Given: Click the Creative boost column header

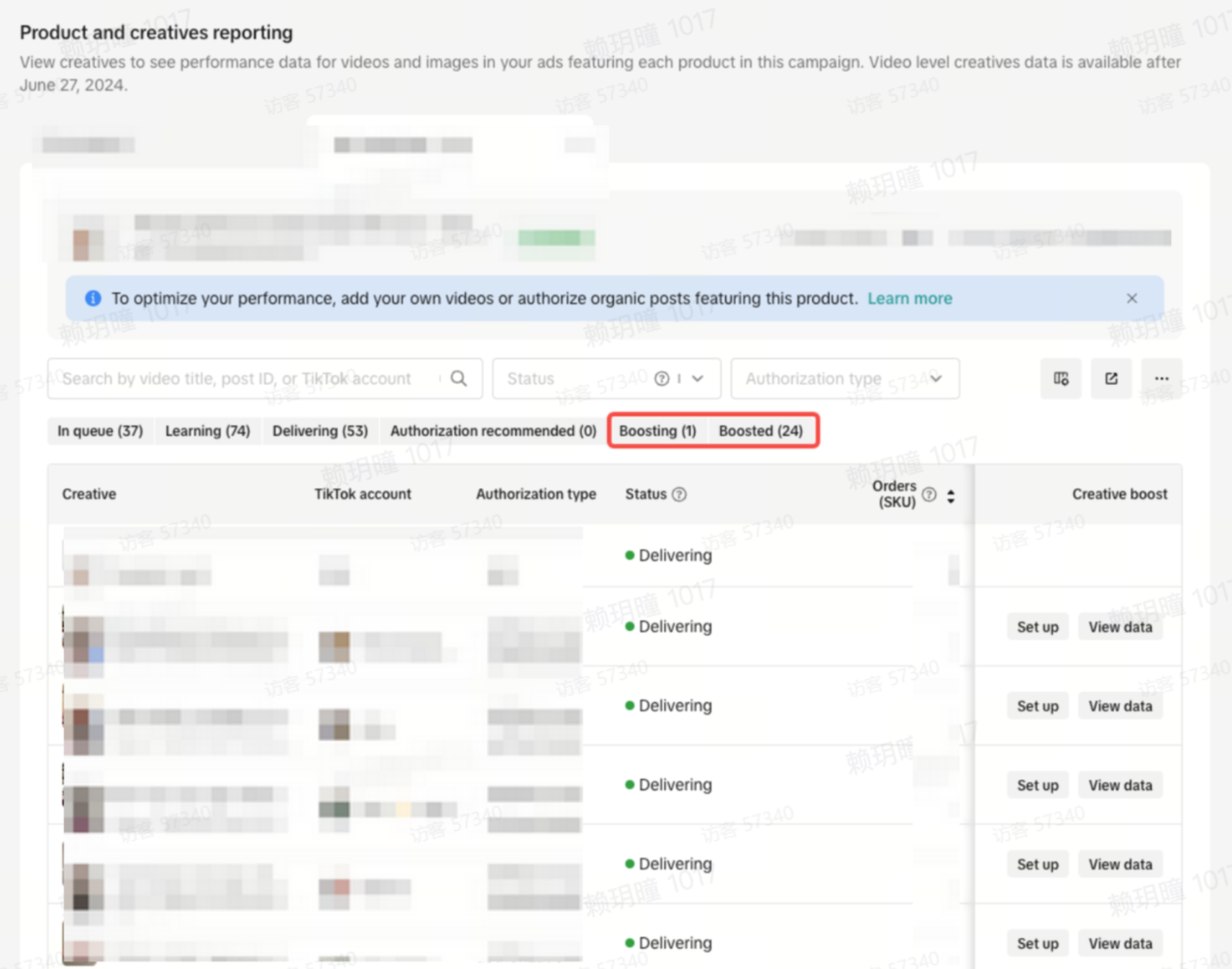Looking at the screenshot, I should tap(1119, 494).
